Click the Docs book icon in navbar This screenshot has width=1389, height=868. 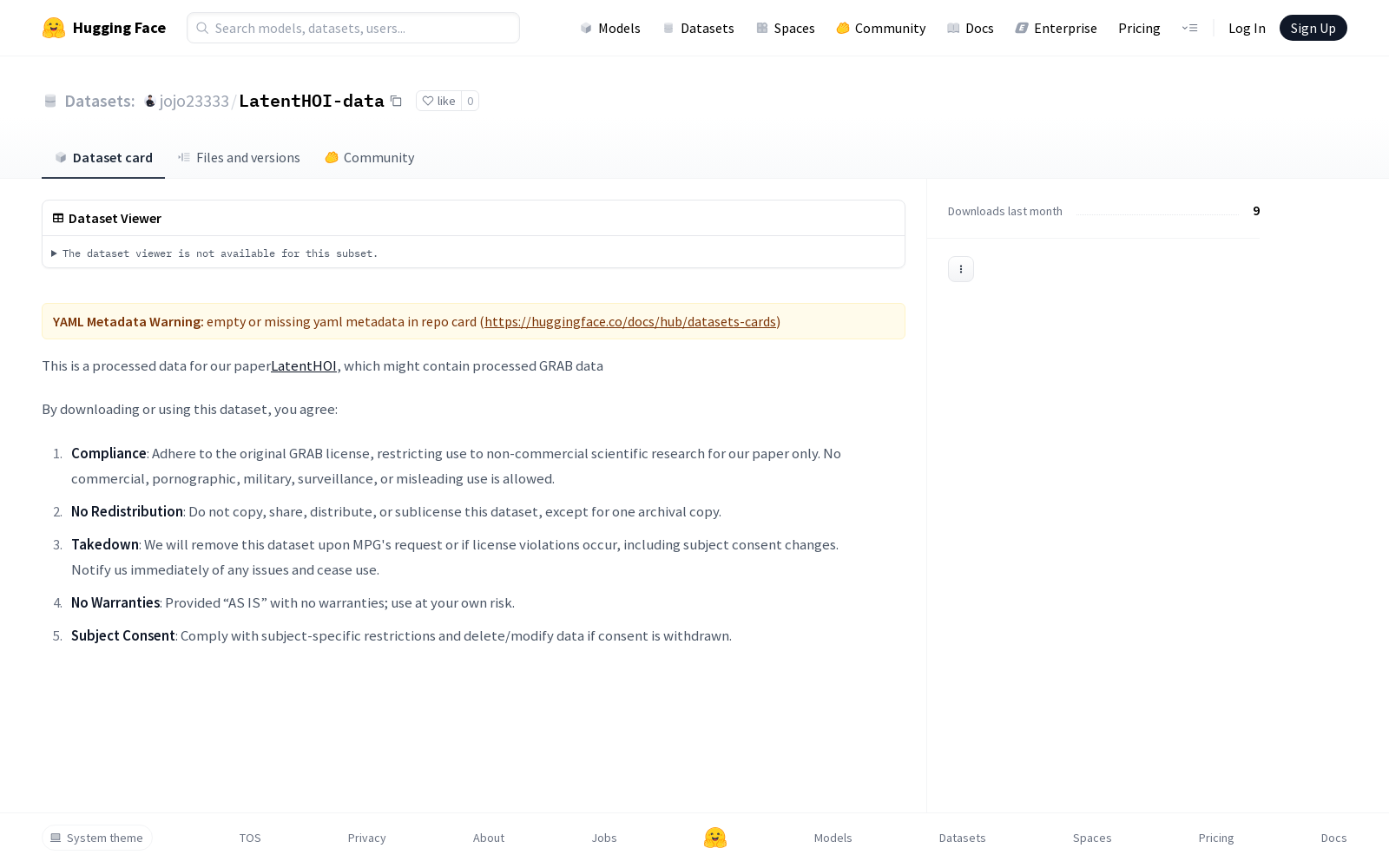(x=953, y=28)
